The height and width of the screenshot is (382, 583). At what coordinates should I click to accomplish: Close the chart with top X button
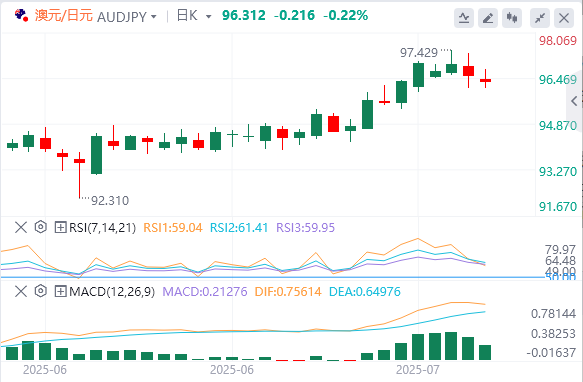coord(564,17)
